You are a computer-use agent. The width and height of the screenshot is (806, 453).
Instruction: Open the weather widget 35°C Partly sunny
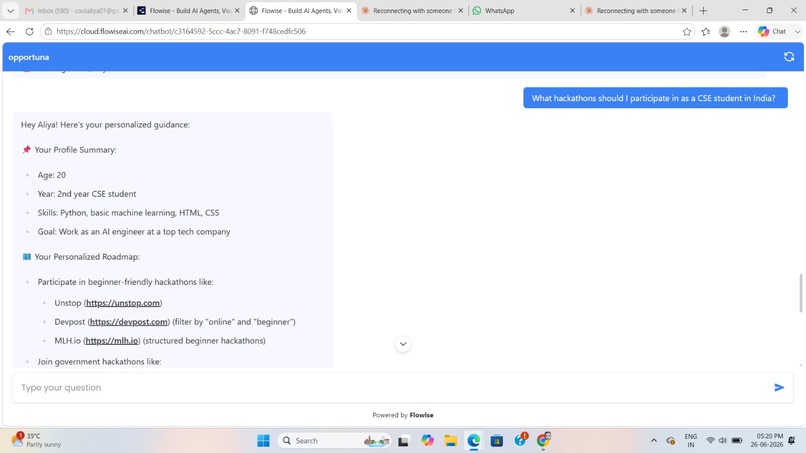[37, 440]
